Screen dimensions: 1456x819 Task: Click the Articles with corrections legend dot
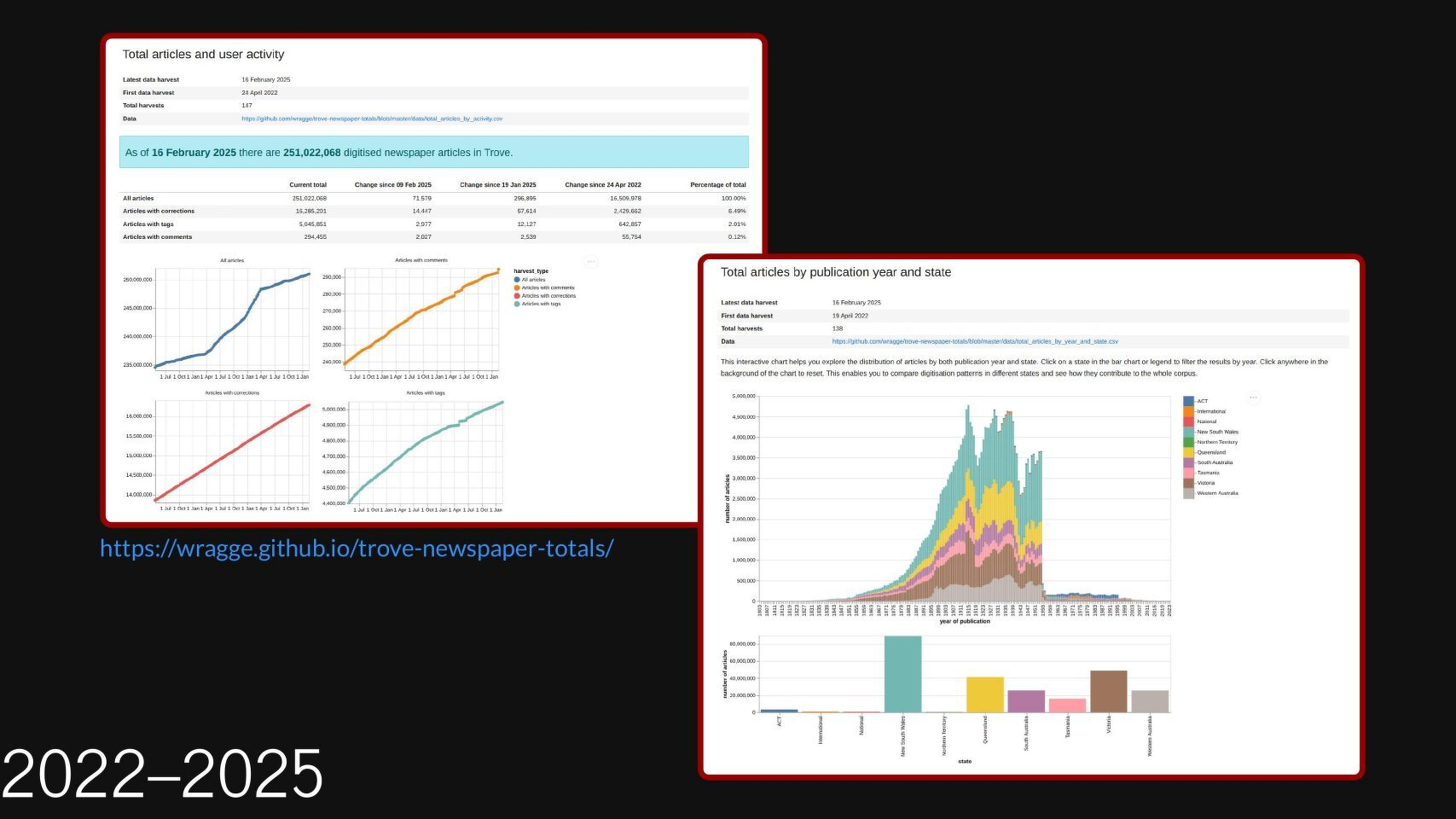pyautogui.click(x=517, y=296)
